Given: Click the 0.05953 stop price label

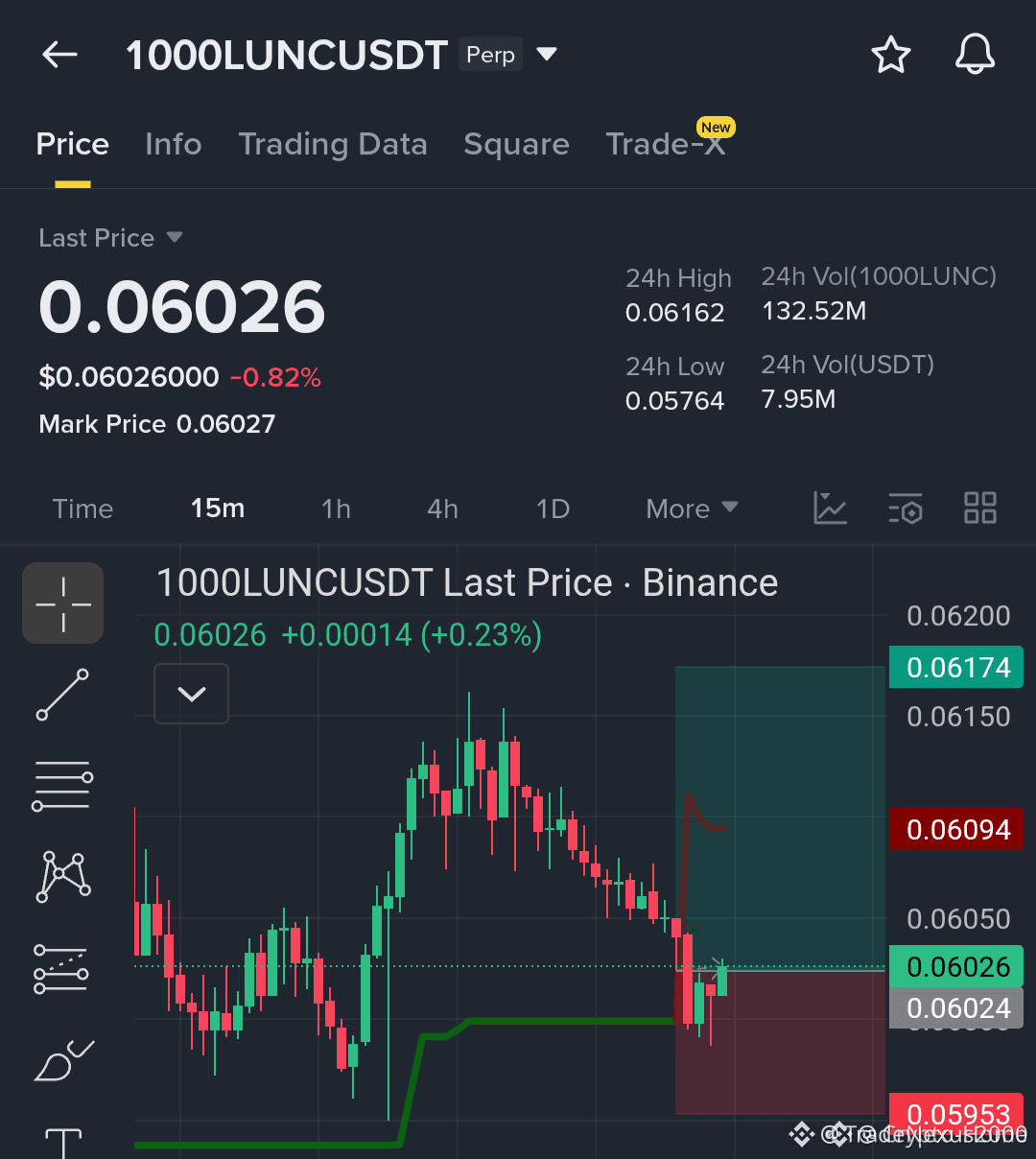Looking at the screenshot, I should click(956, 1114).
